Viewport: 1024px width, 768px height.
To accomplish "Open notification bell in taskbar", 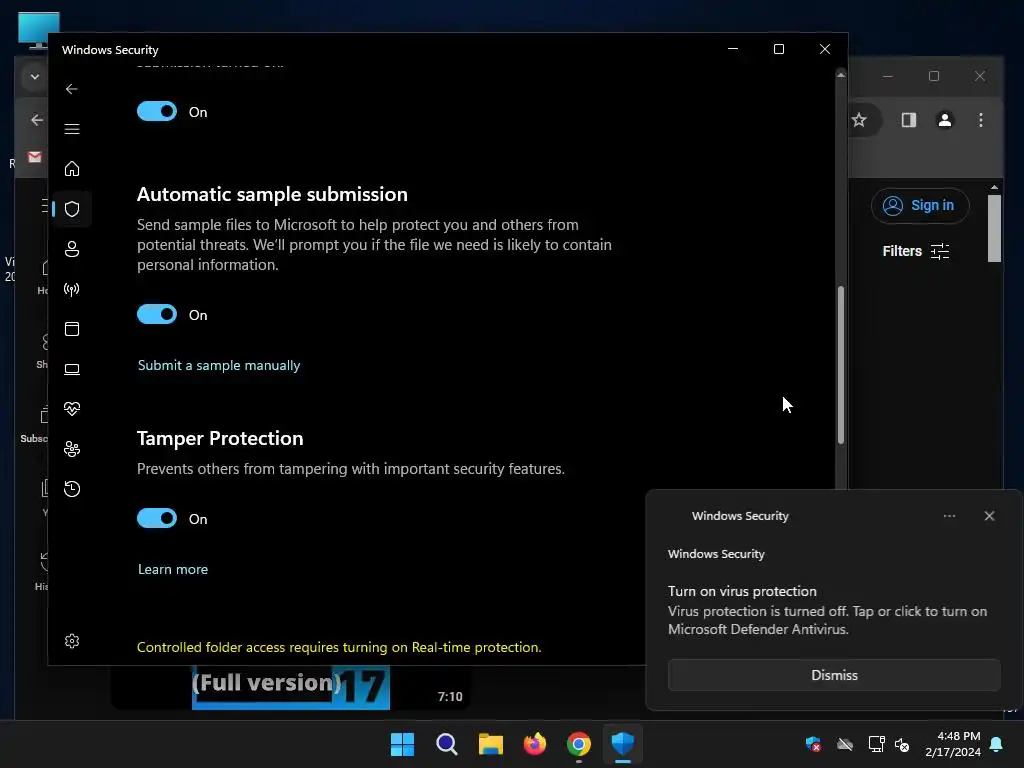I will (997, 744).
